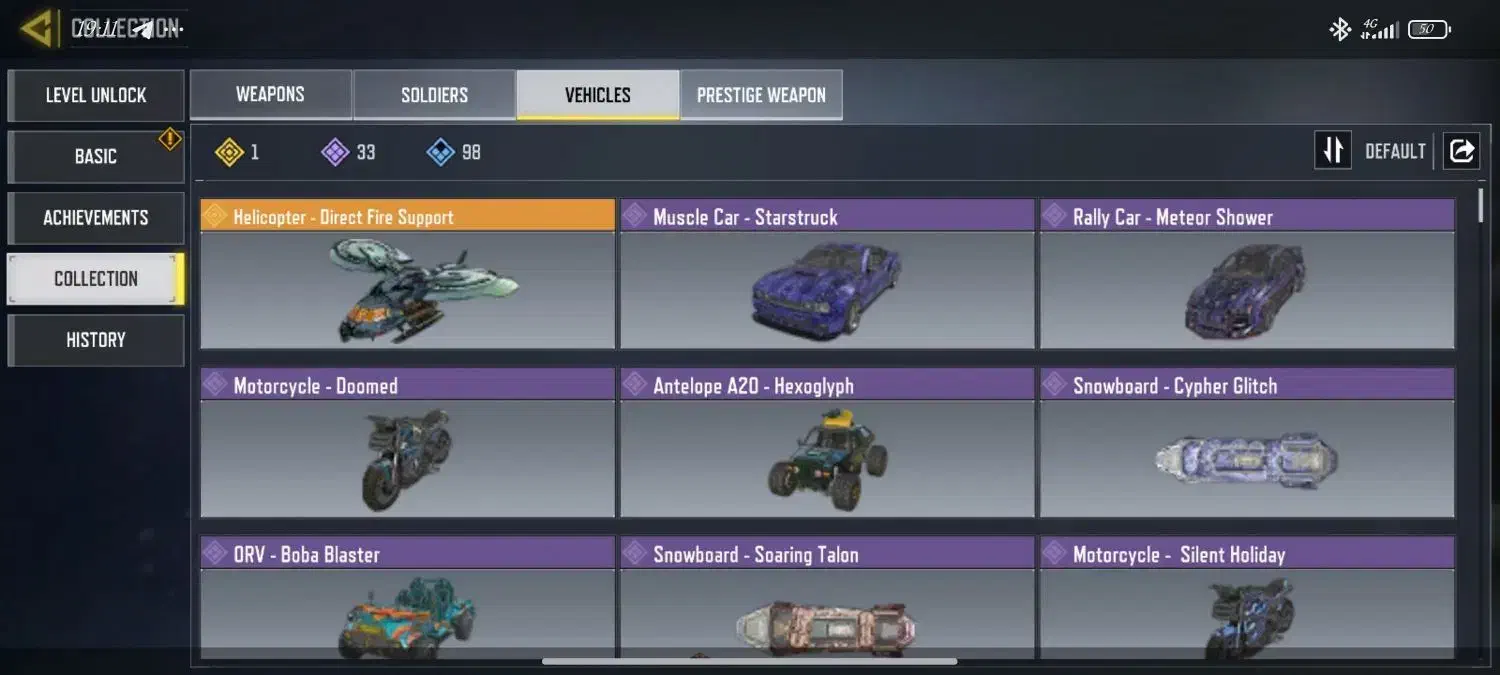This screenshot has height=675, width=1500.
Task: Open the Prestige Weapon tab
Action: coord(761,95)
